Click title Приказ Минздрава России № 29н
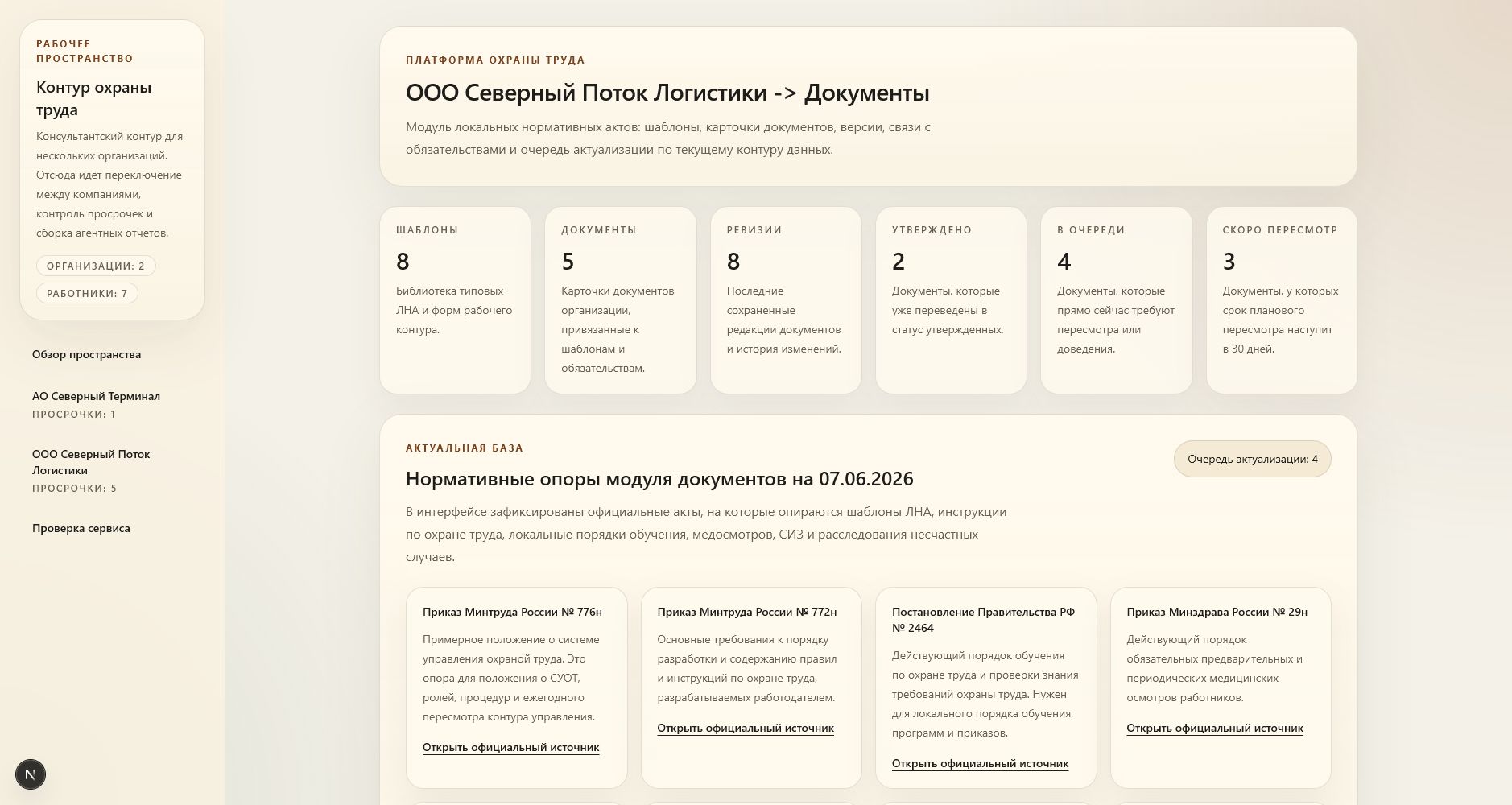Viewport: 1512px width, 805px height. pos(1217,612)
